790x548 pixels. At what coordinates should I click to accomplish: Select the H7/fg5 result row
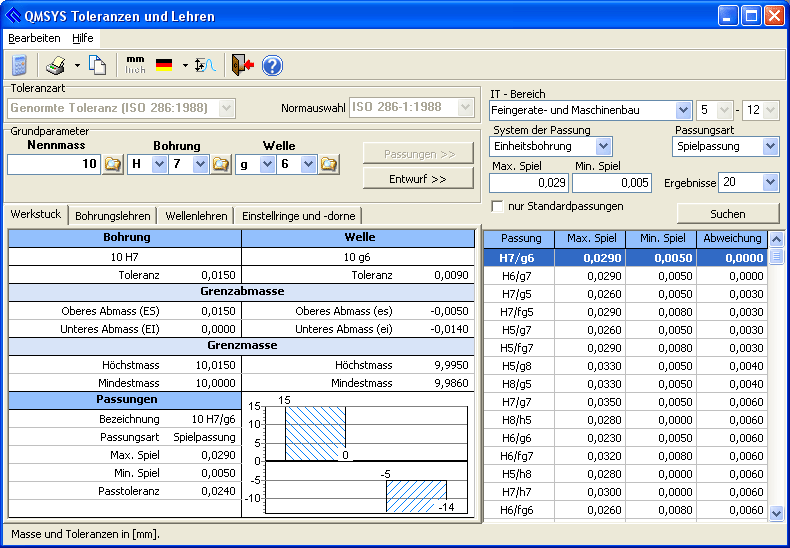coord(625,312)
